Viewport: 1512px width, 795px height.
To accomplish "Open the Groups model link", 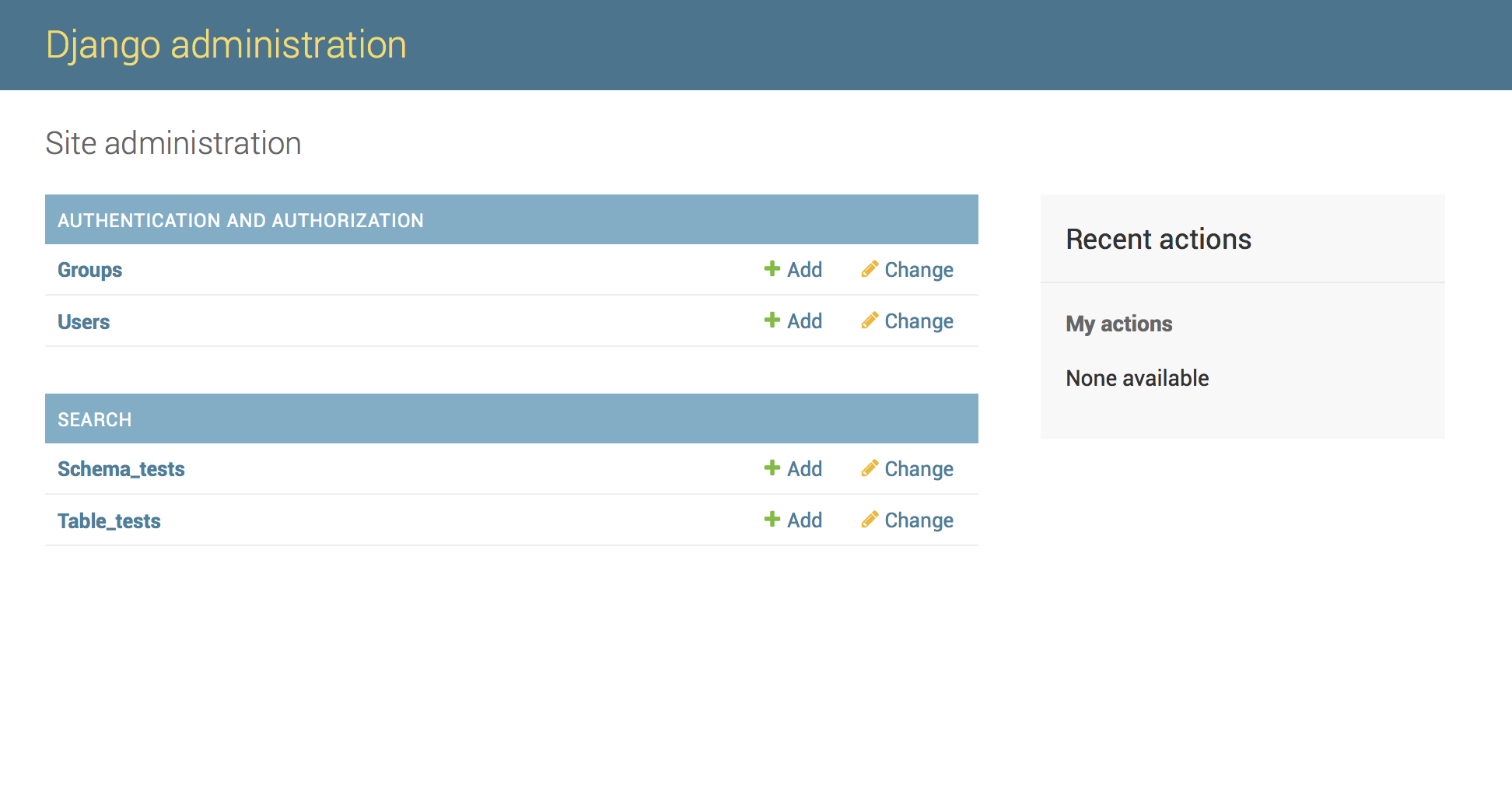I will click(x=89, y=270).
